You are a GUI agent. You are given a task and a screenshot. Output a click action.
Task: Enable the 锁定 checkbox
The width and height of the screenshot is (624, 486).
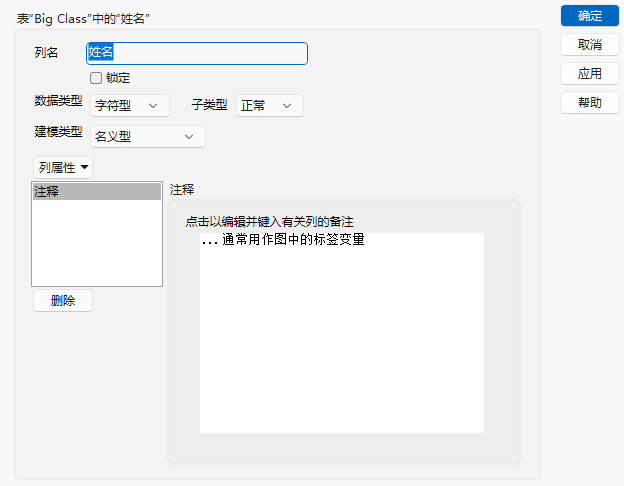pyautogui.click(x=96, y=78)
